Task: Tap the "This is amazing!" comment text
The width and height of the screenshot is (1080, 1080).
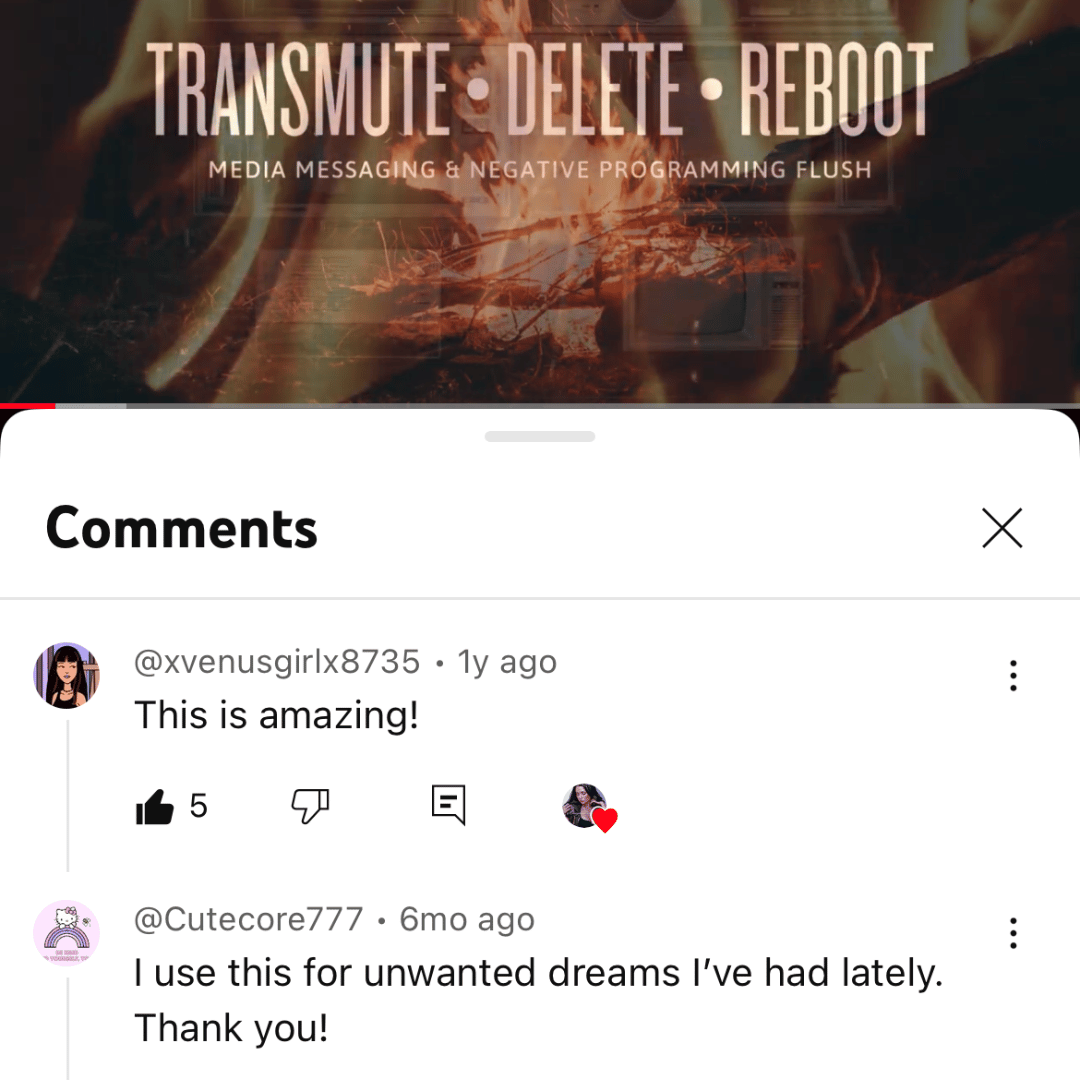Action: click(x=277, y=716)
